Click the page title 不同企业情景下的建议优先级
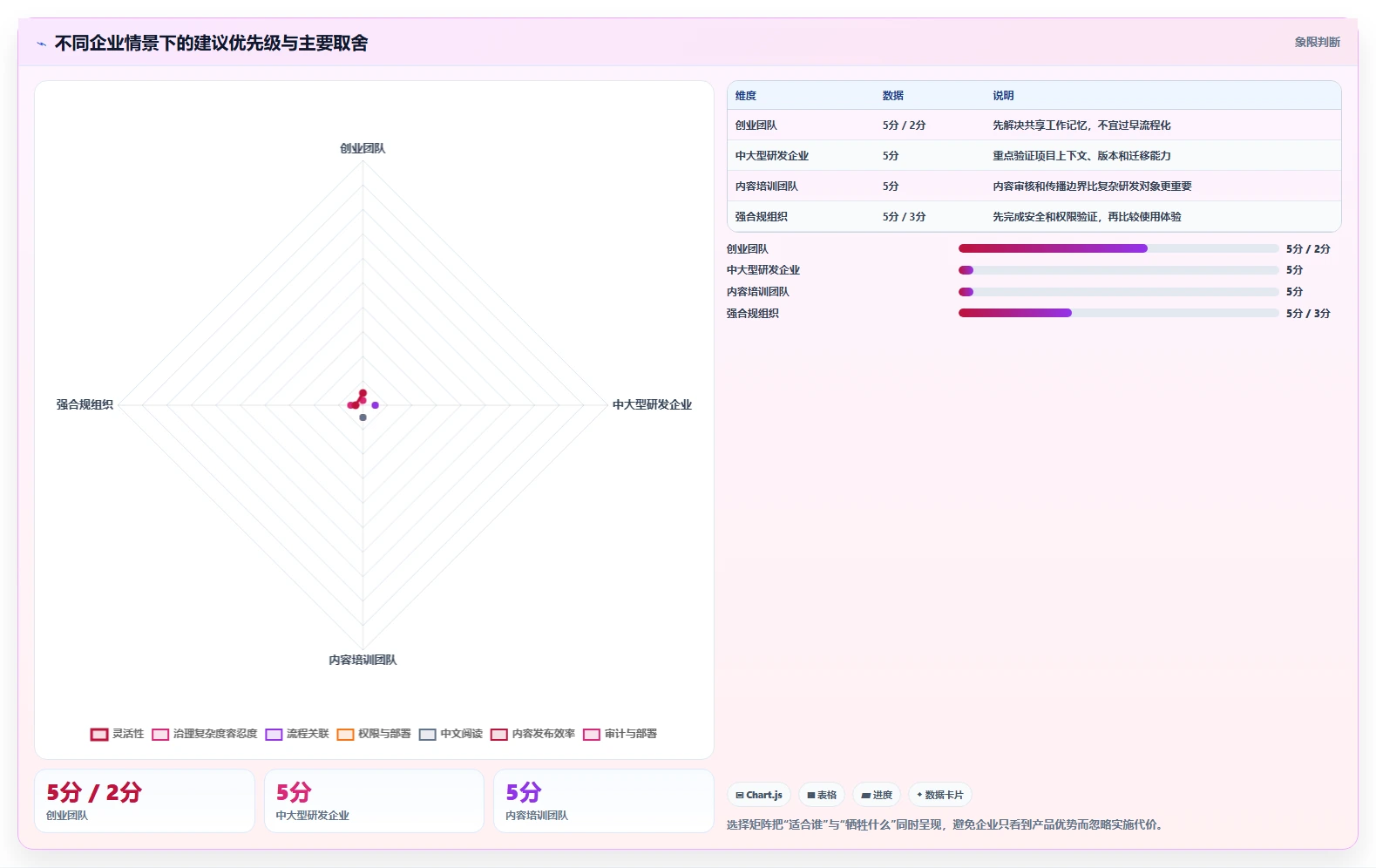The image size is (1376, 868). click(212, 43)
